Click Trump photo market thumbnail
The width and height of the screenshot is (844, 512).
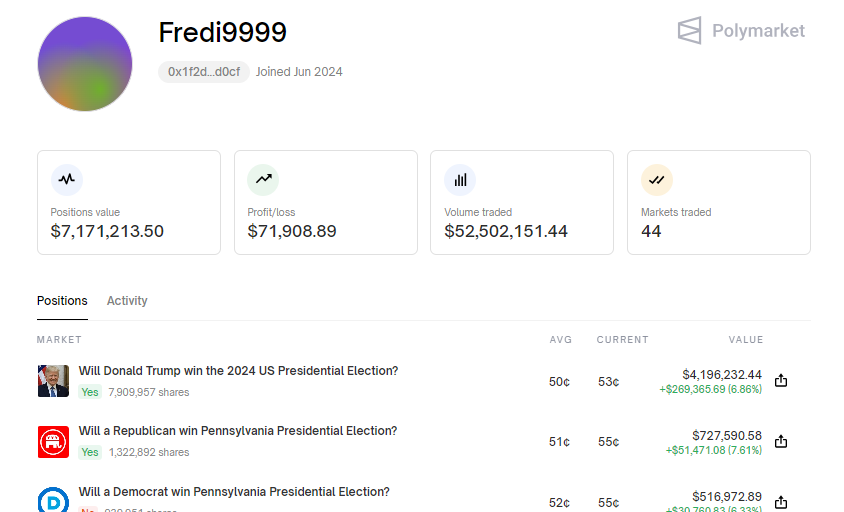pyautogui.click(x=53, y=381)
